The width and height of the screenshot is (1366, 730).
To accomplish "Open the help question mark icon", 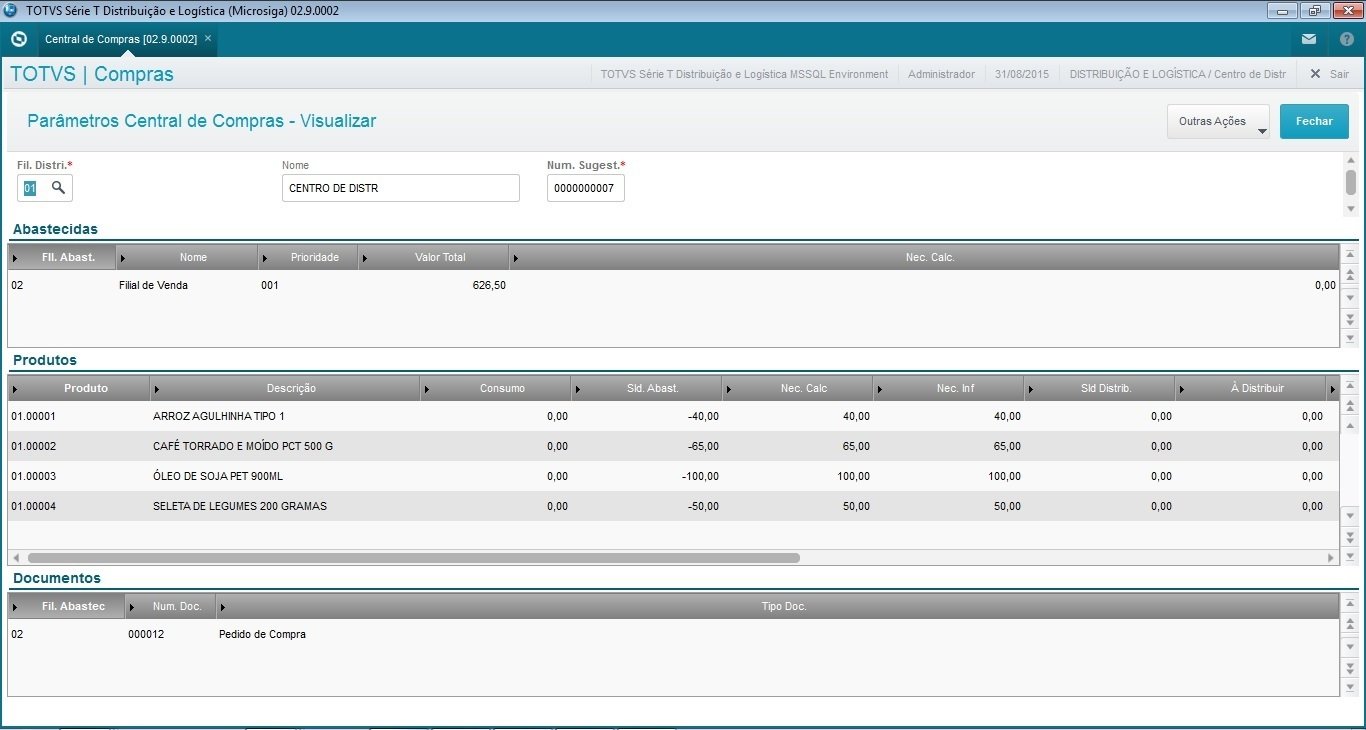I will pyautogui.click(x=1347, y=39).
